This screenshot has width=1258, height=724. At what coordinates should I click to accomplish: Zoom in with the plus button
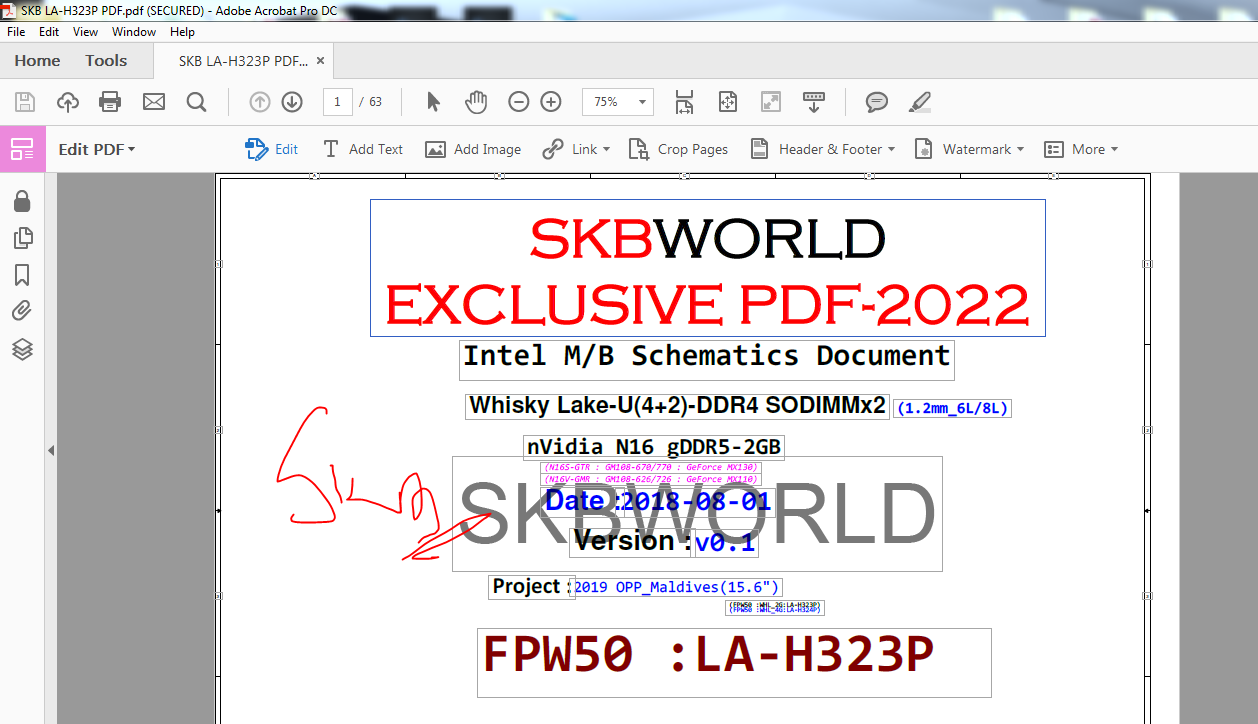coord(551,101)
